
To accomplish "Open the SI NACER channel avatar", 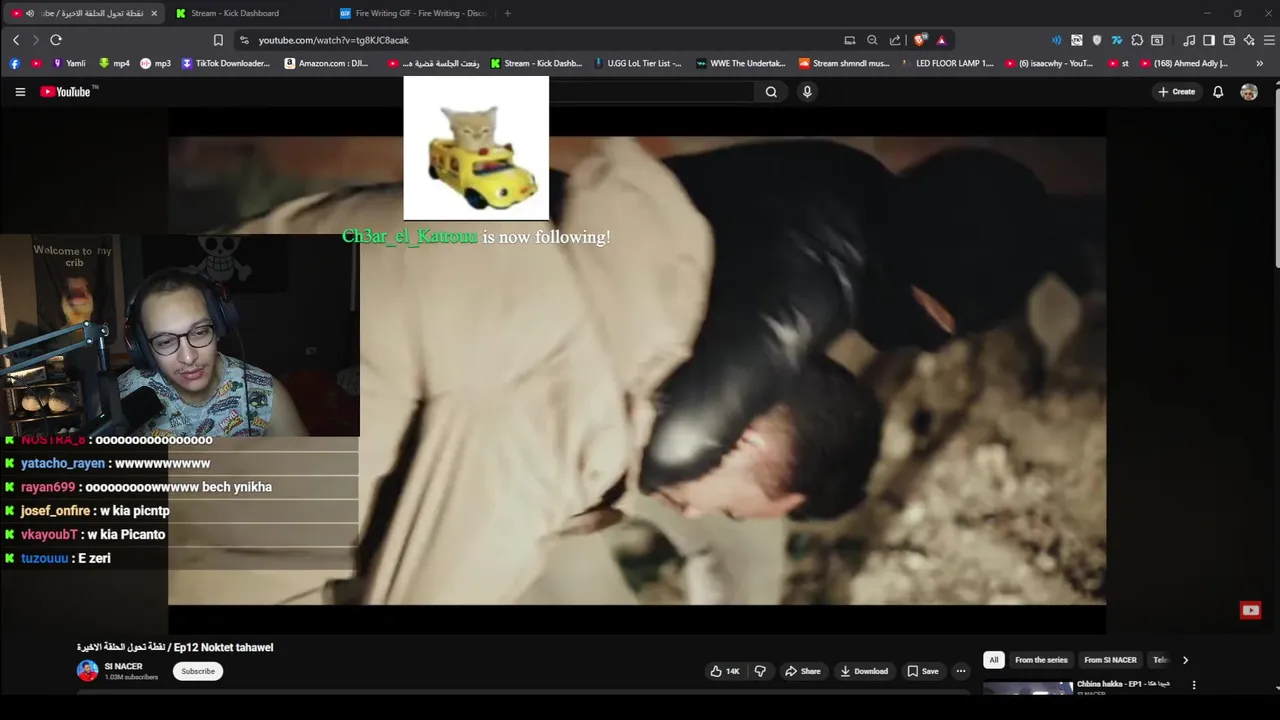I will [x=88, y=671].
